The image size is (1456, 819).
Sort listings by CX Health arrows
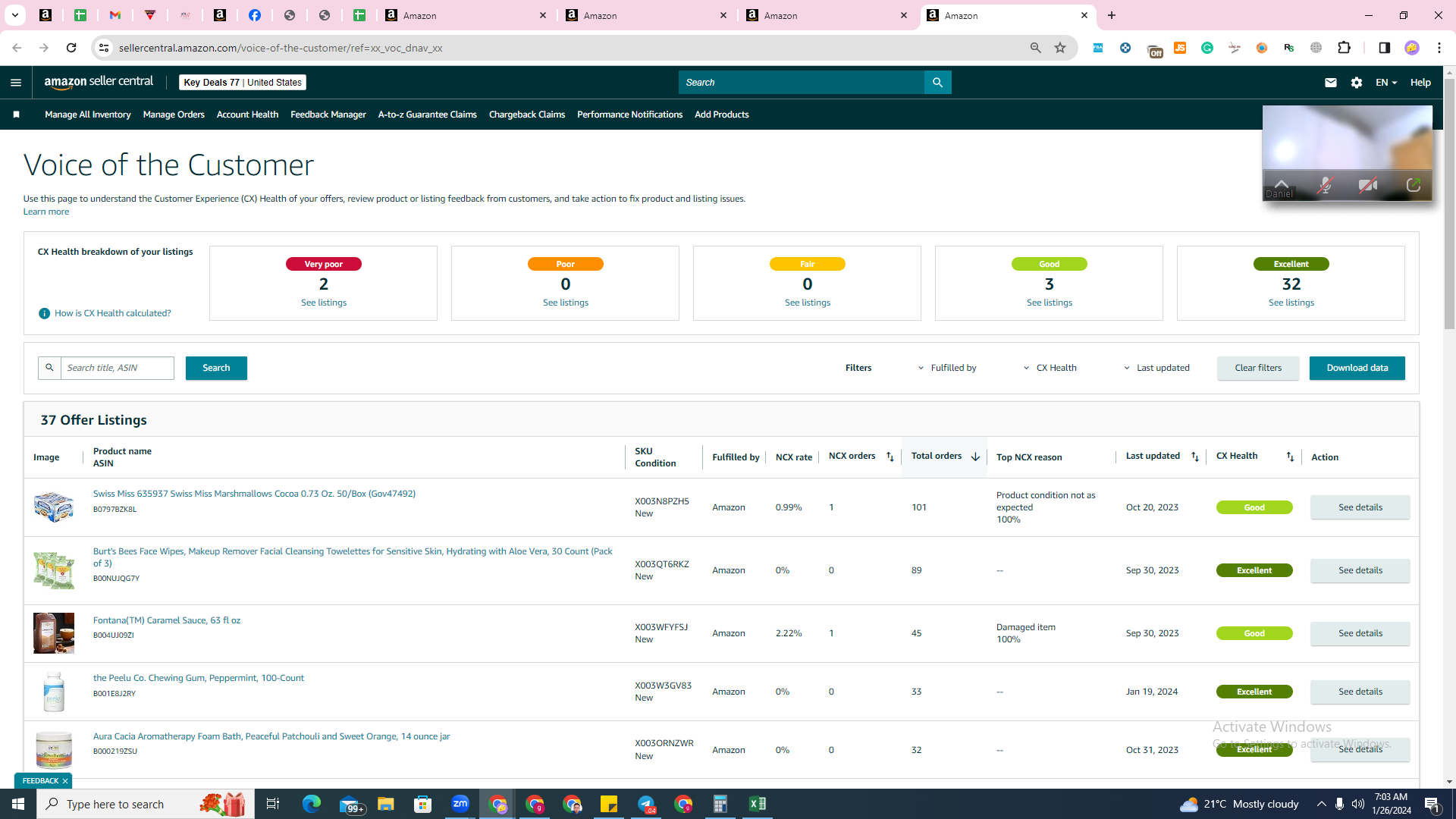(1290, 457)
